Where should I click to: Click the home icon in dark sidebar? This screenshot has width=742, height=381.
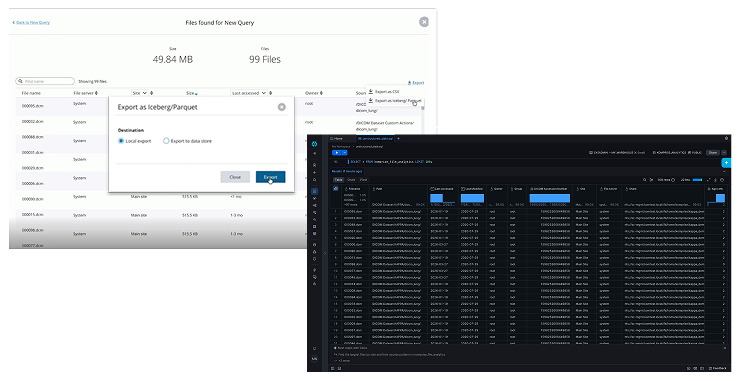click(x=315, y=165)
